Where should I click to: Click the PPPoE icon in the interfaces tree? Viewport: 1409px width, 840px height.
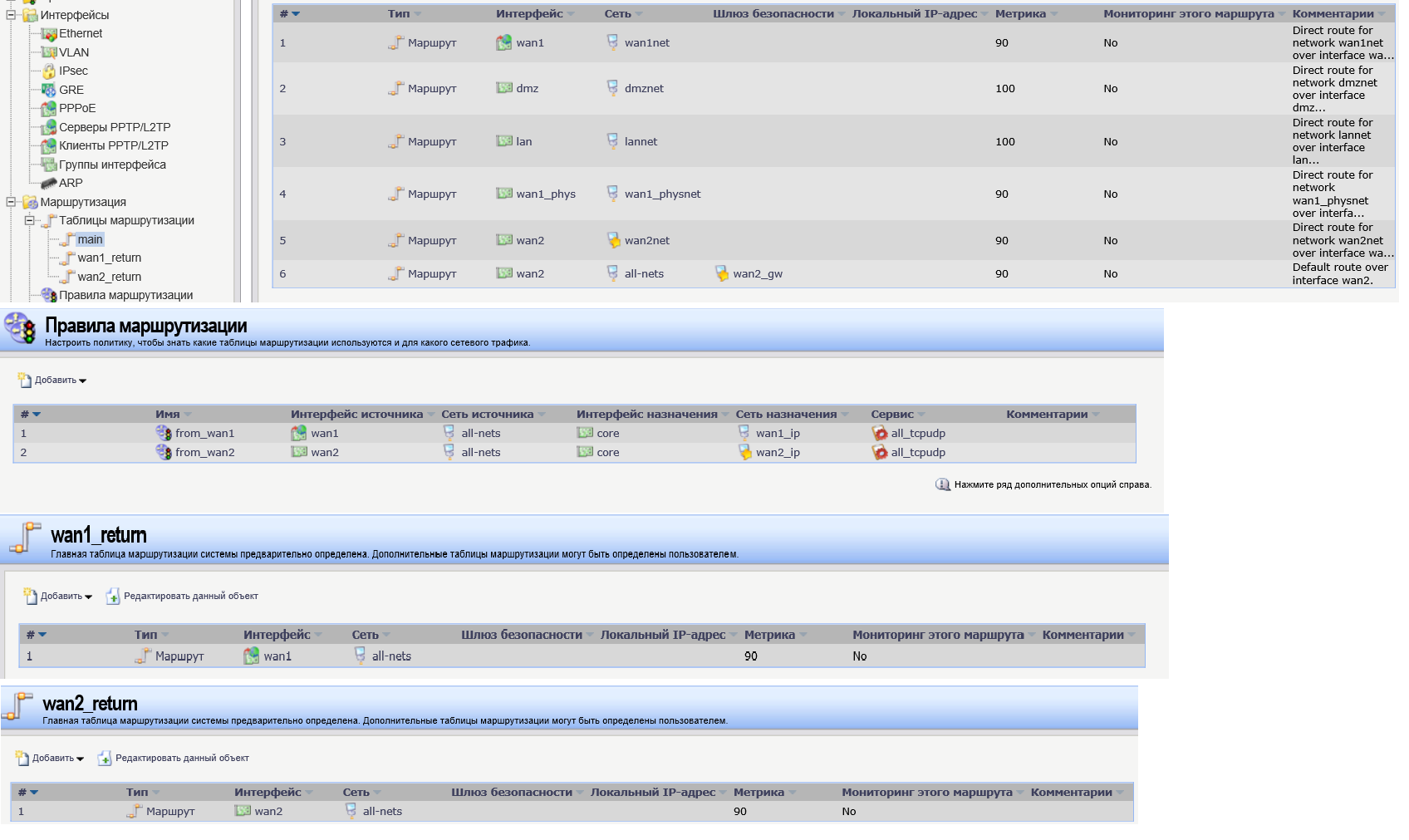[x=49, y=108]
